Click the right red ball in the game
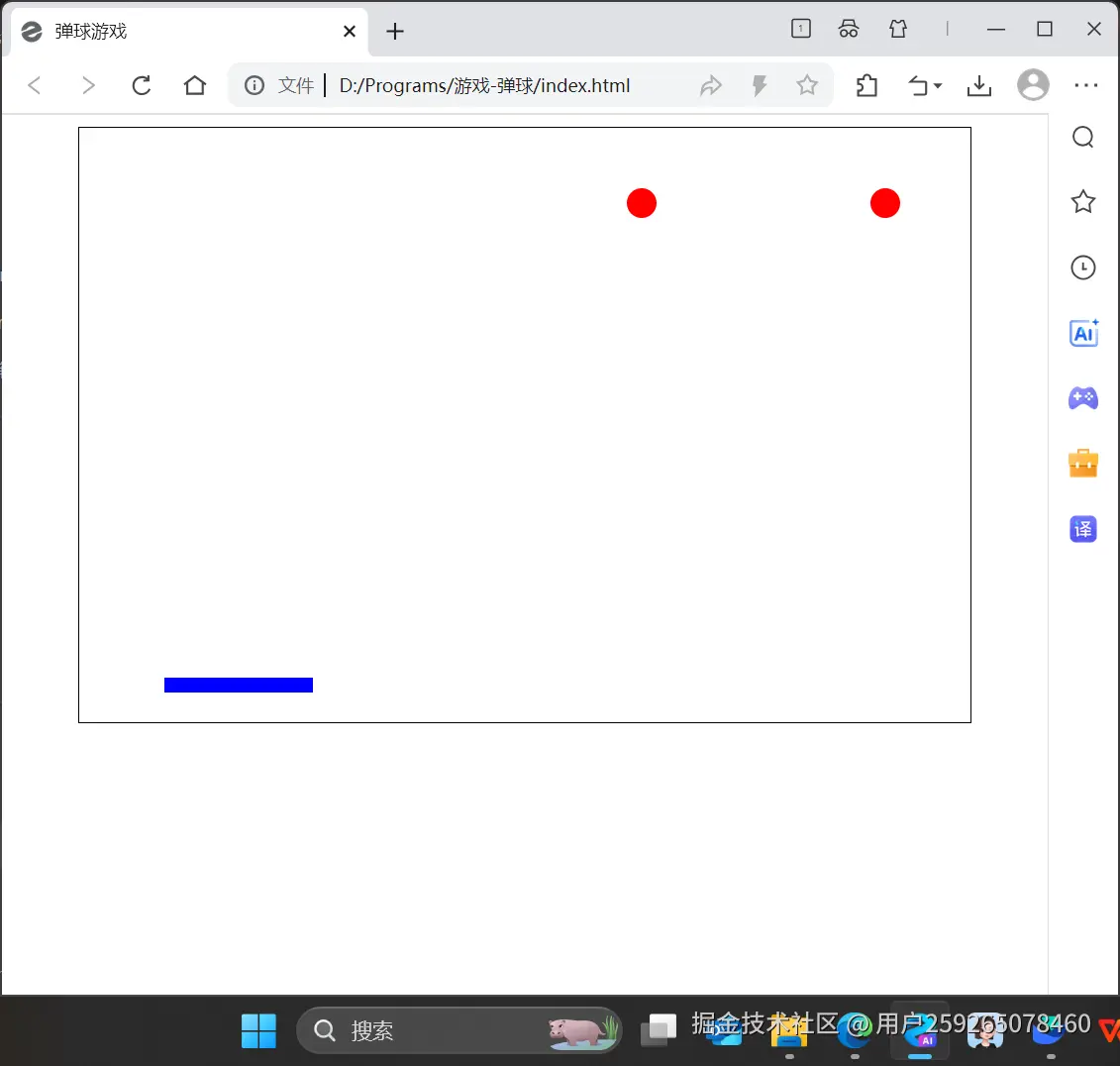Viewport: 1120px width, 1066px height. point(885,204)
